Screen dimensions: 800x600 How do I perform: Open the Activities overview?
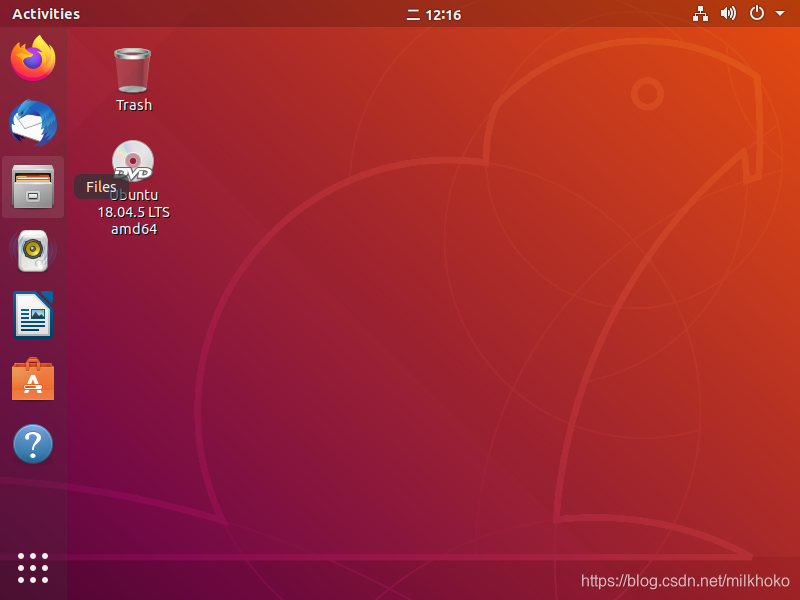[46, 14]
